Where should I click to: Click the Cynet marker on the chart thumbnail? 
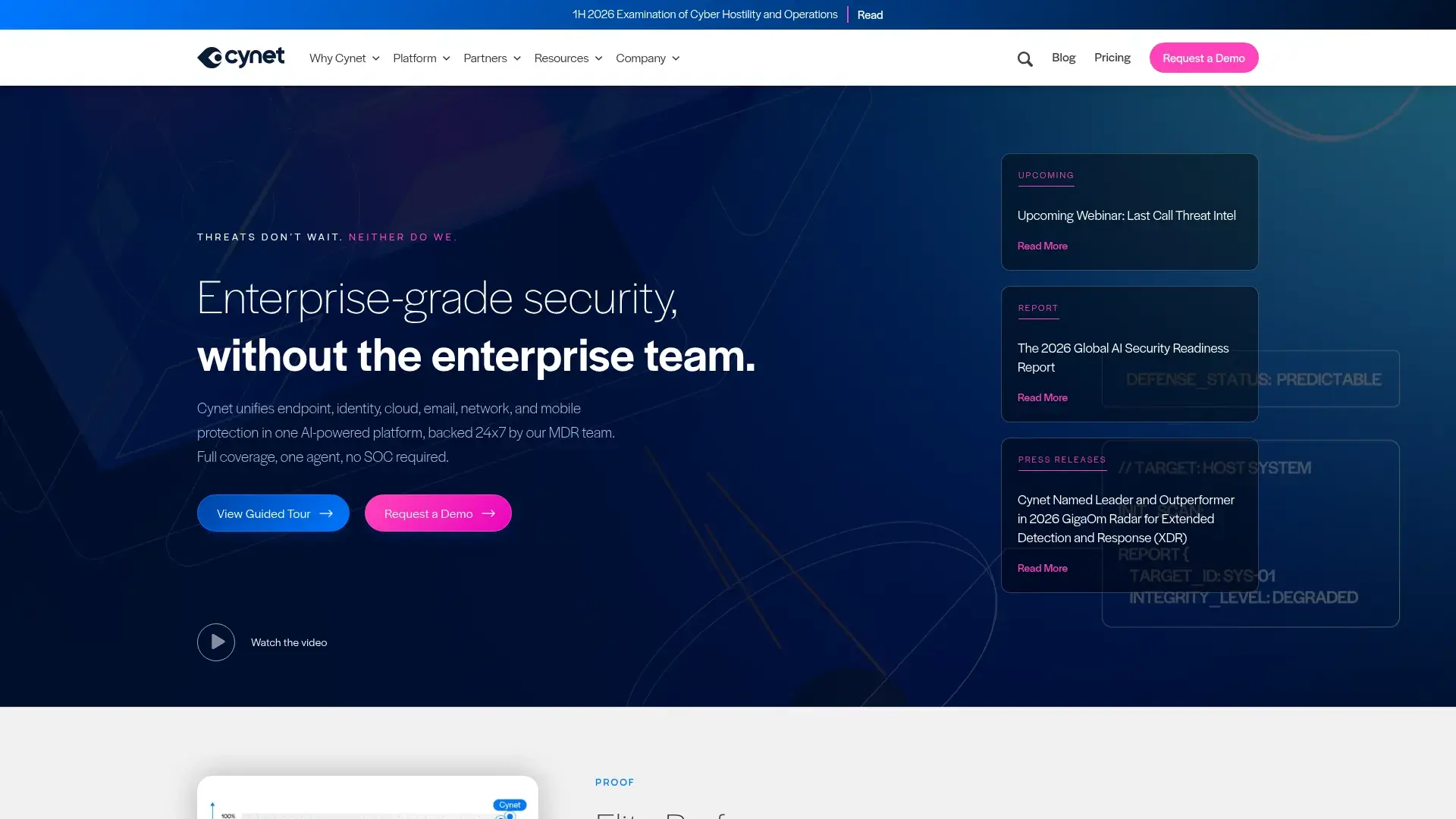[x=510, y=805]
